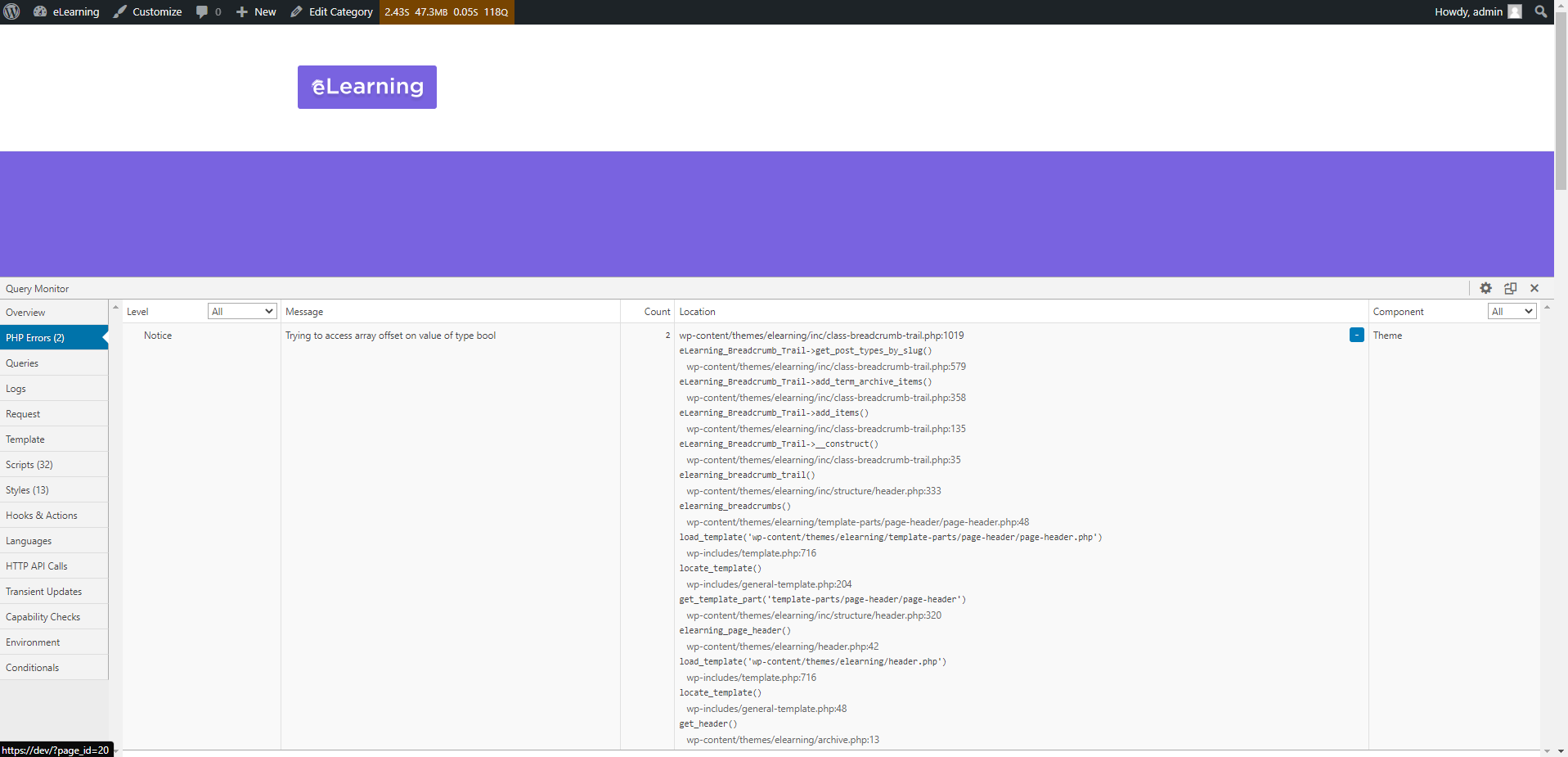Open class-breadcrumb-trail.php:35 location link

(824, 460)
